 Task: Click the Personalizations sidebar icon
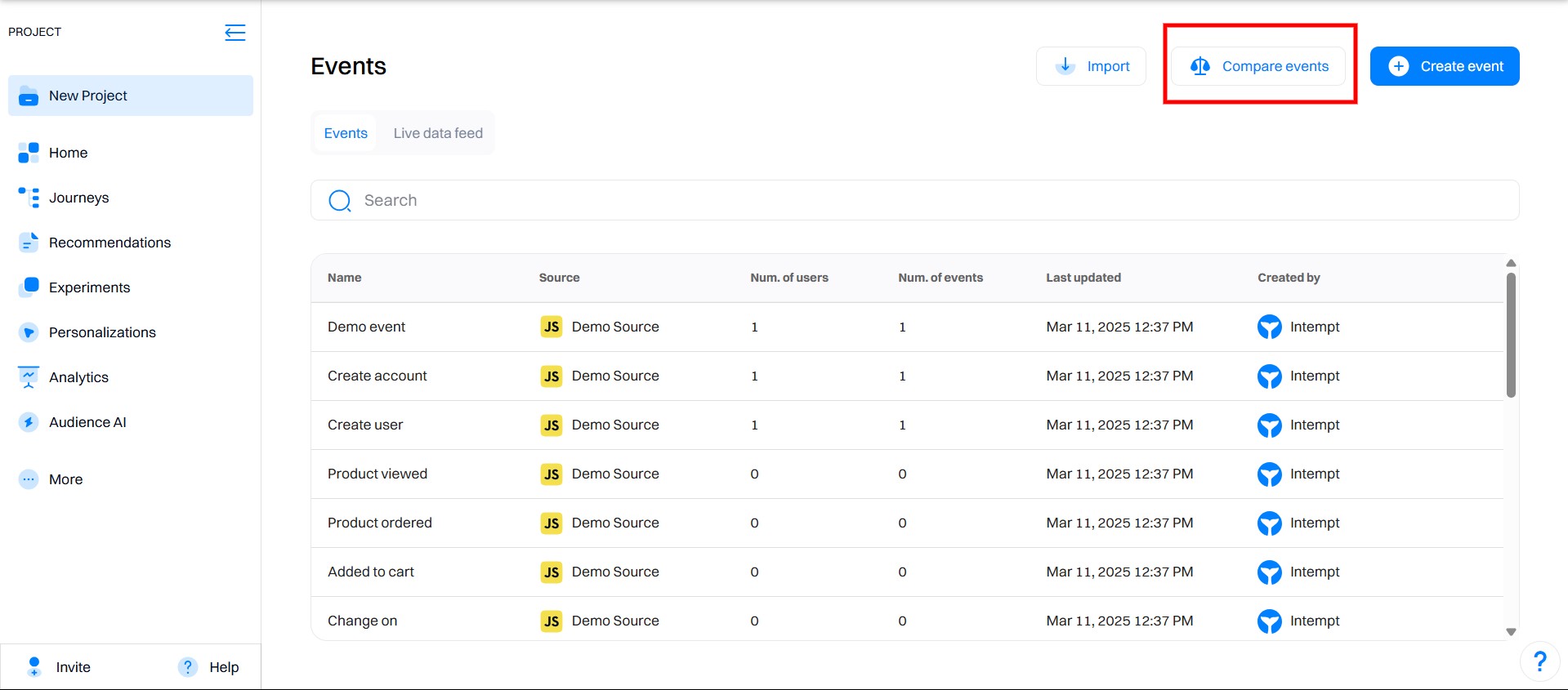pyautogui.click(x=29, y=332)
